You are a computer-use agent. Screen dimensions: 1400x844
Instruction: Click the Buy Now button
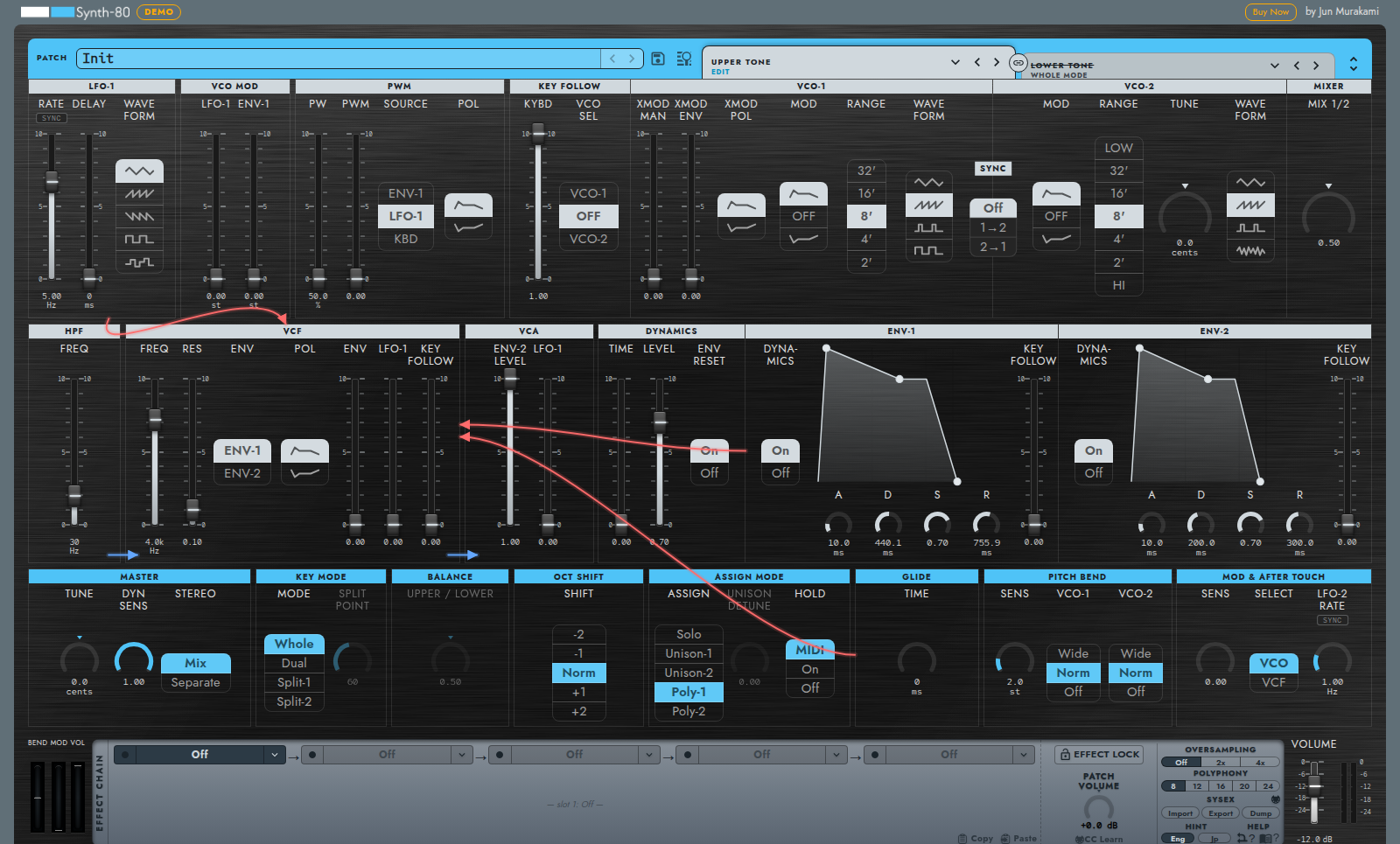pyautogui.click(x=1270, y=12)
